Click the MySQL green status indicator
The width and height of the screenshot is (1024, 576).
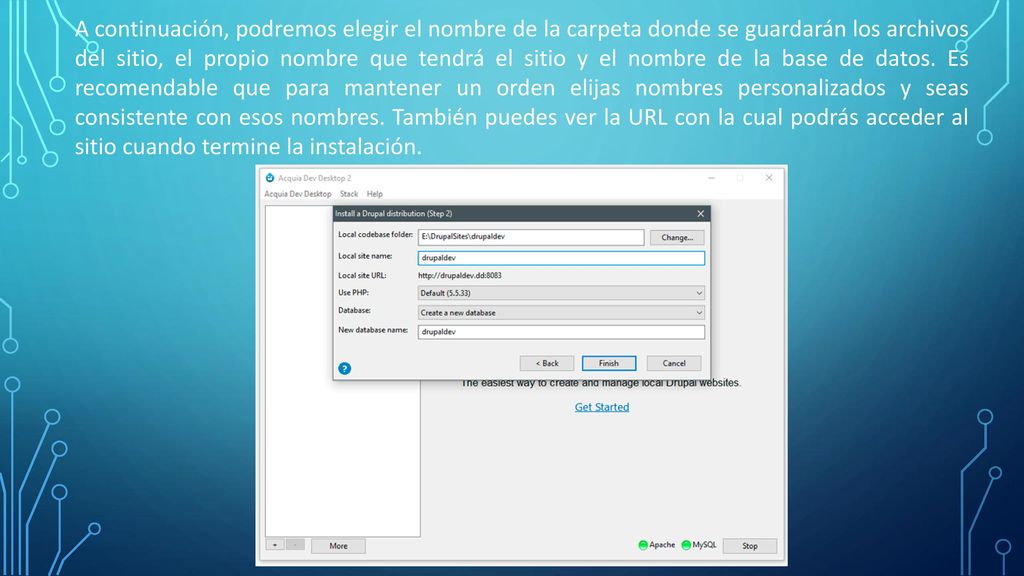coord(686,545)
